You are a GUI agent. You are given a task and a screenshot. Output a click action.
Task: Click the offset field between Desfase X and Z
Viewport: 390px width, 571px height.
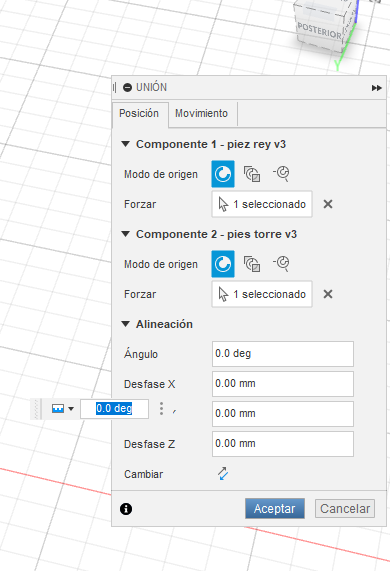283,414
